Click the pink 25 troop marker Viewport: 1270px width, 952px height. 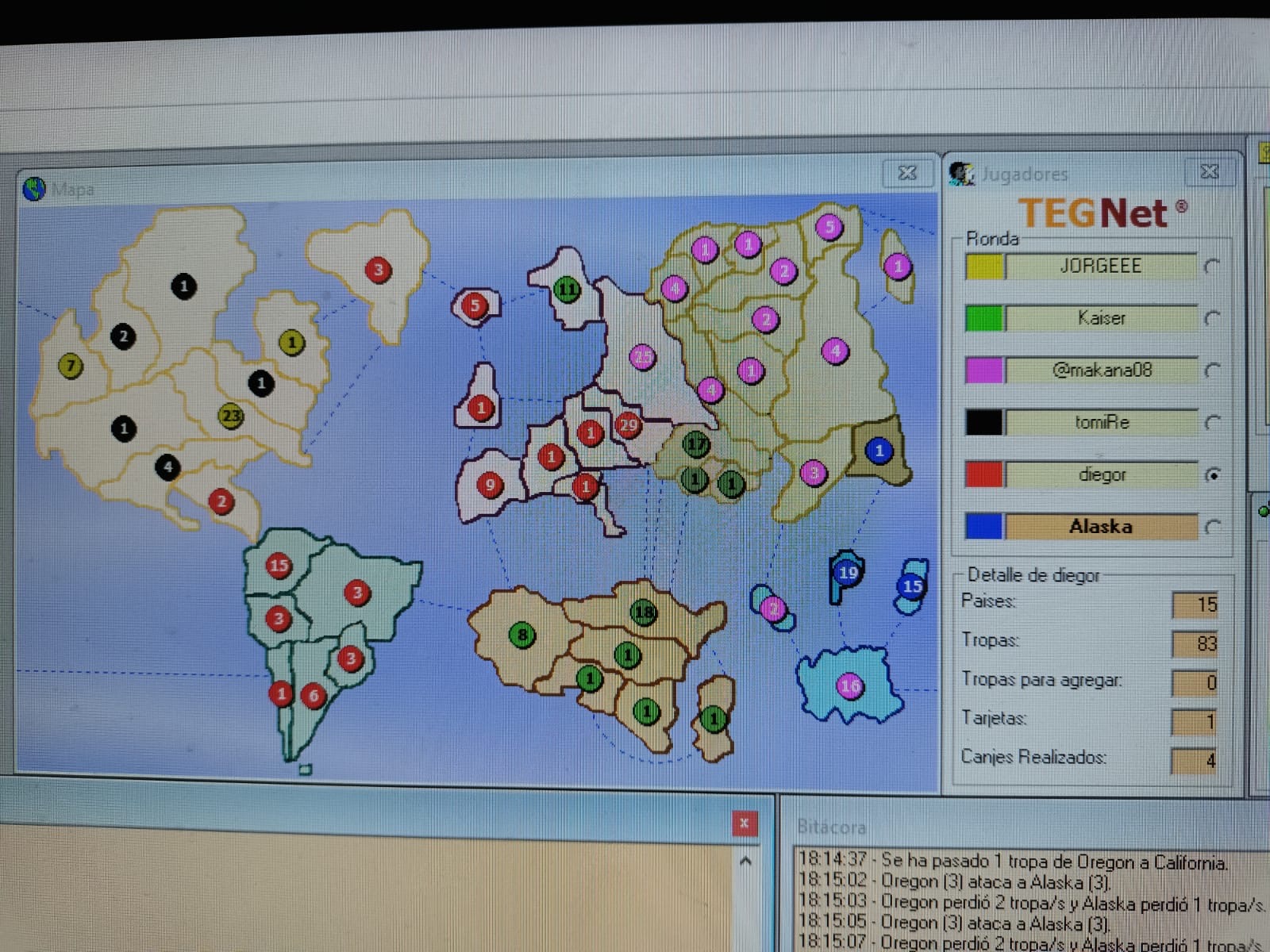(643, 357)
